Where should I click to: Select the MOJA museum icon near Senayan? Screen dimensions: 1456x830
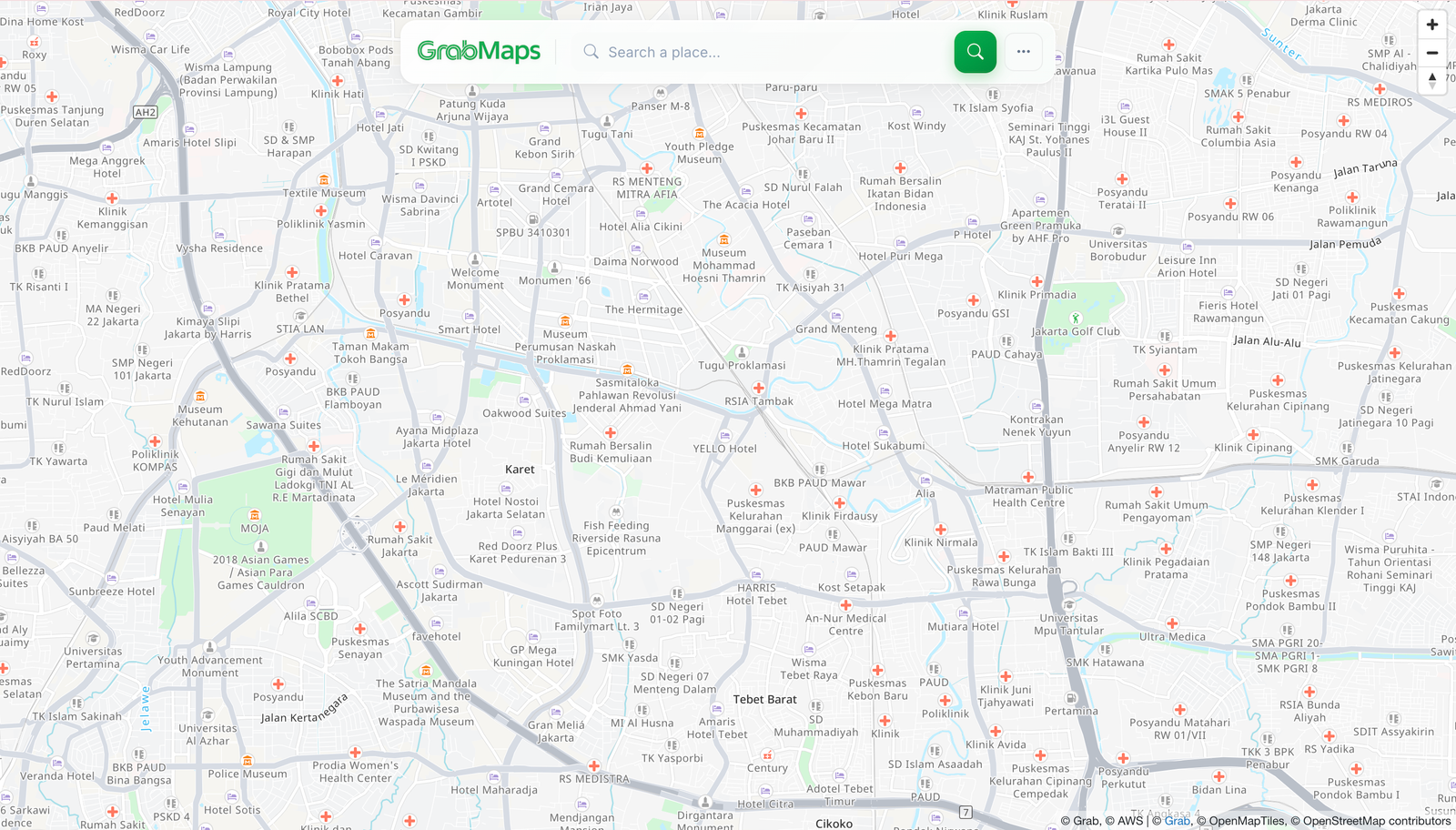coord(255,515)
